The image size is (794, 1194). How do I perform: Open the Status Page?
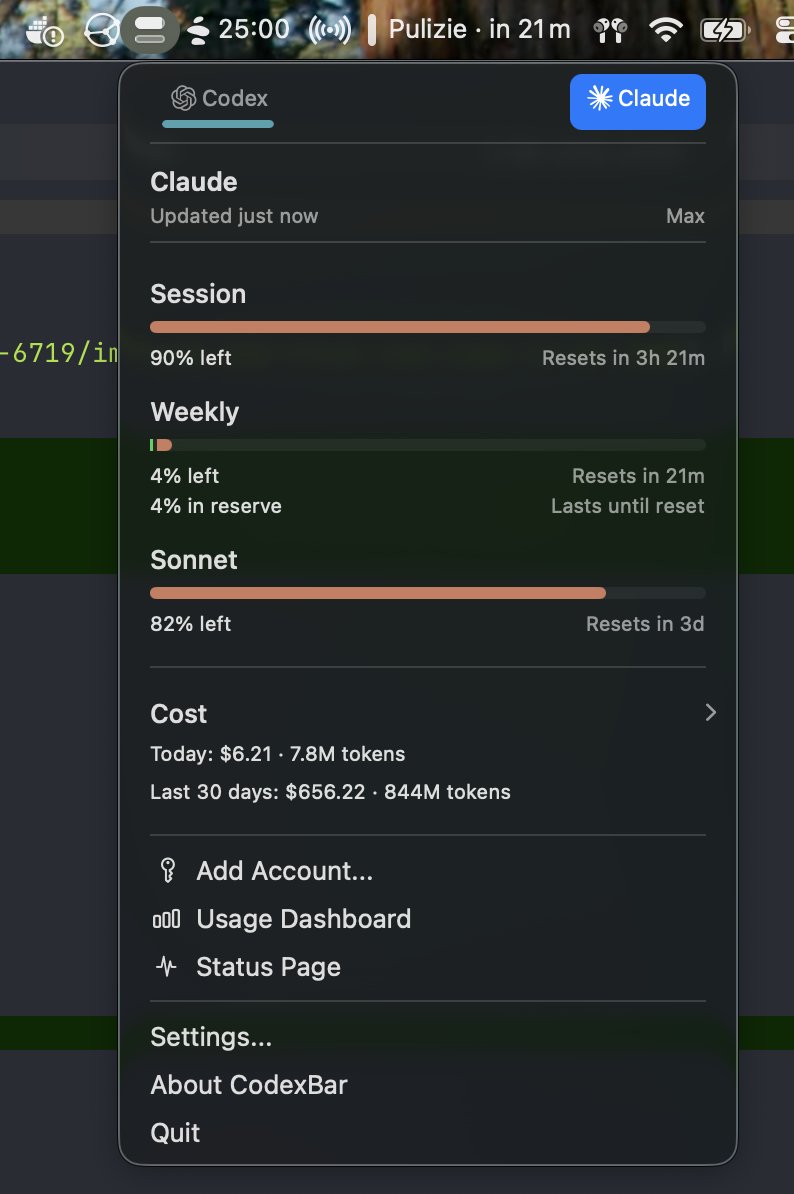click(269, 967)
